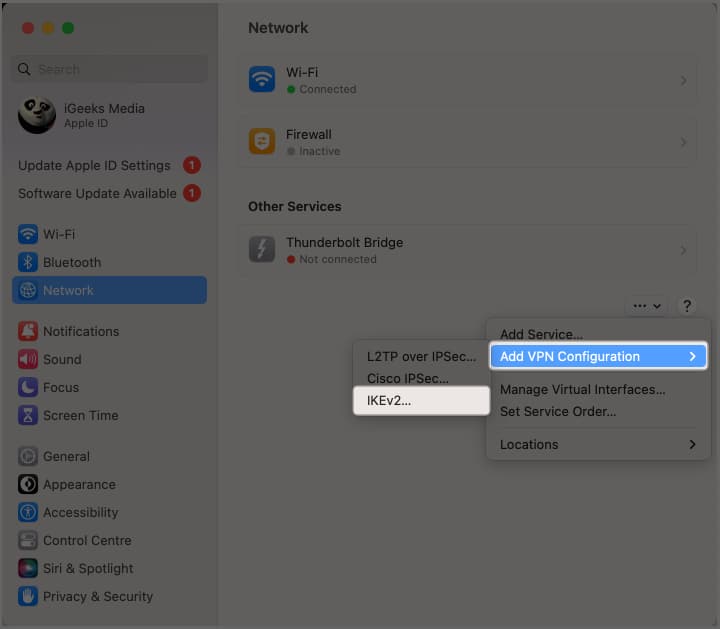Open Control Centre settings label in the sidebar

click(x=87, y=540)
